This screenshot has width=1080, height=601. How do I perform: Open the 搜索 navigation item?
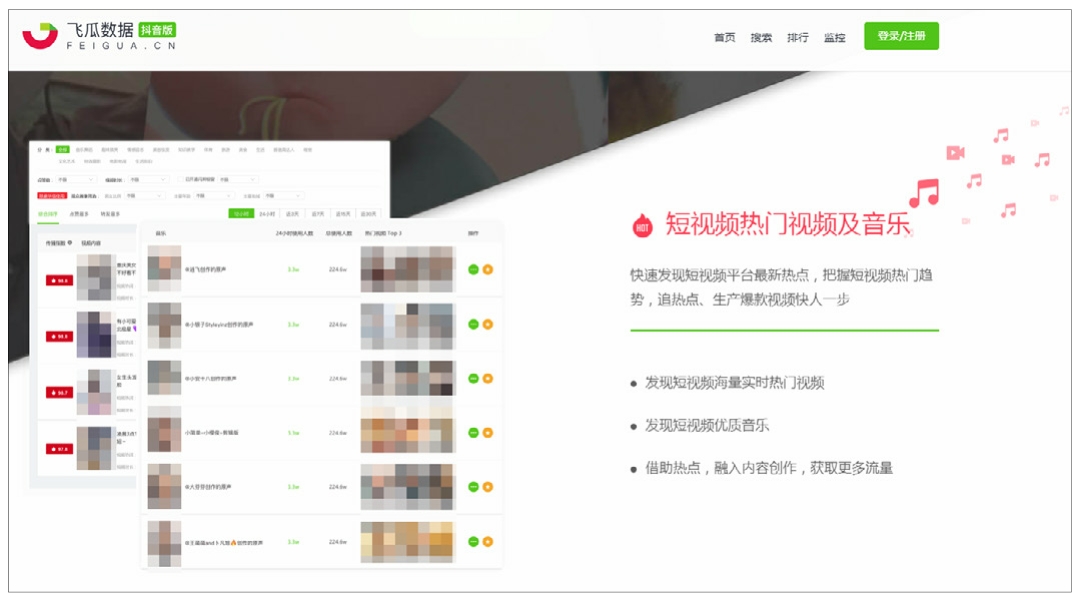(761, 37)
